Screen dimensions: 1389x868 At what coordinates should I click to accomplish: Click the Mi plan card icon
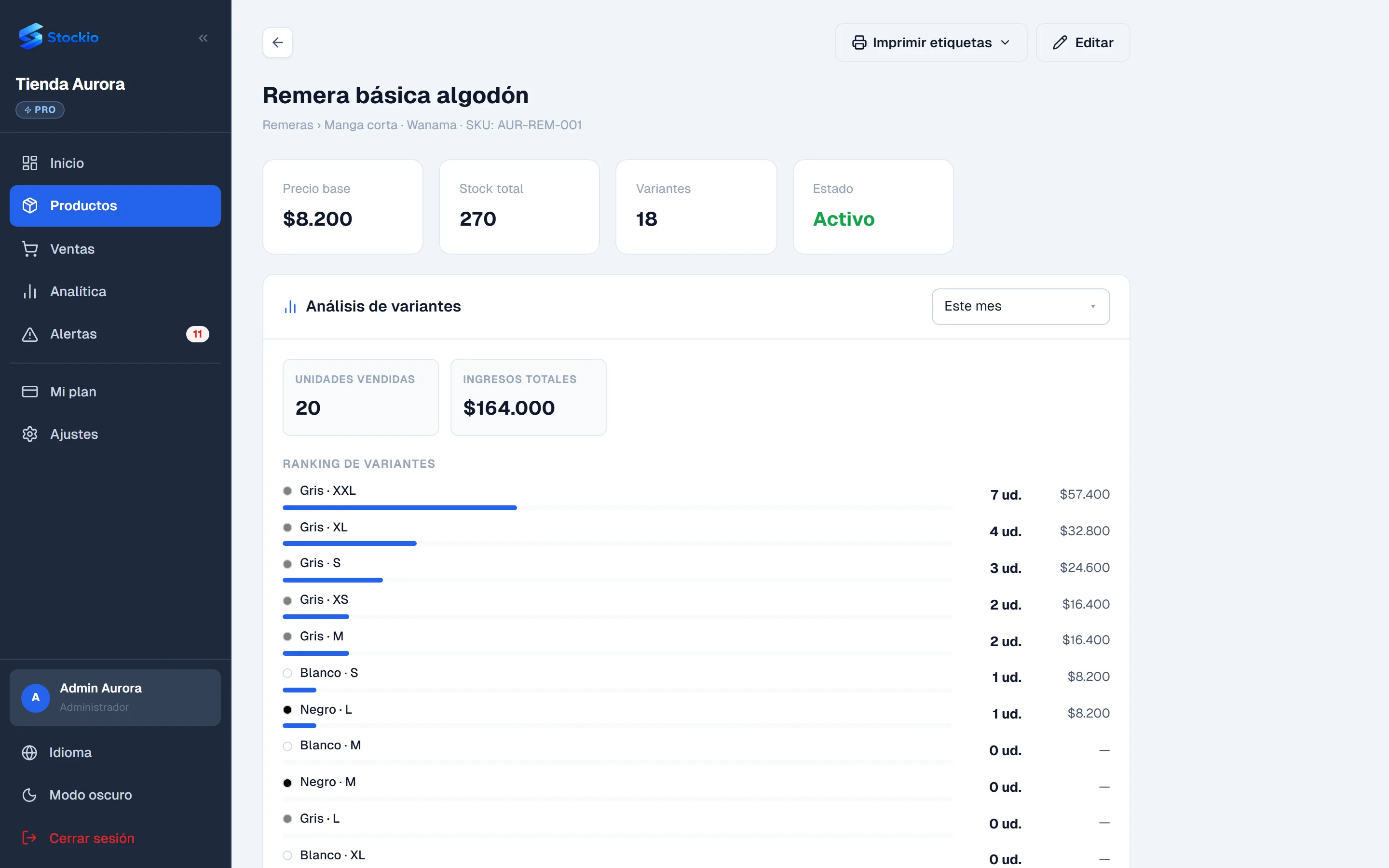[x=30, y=392]
